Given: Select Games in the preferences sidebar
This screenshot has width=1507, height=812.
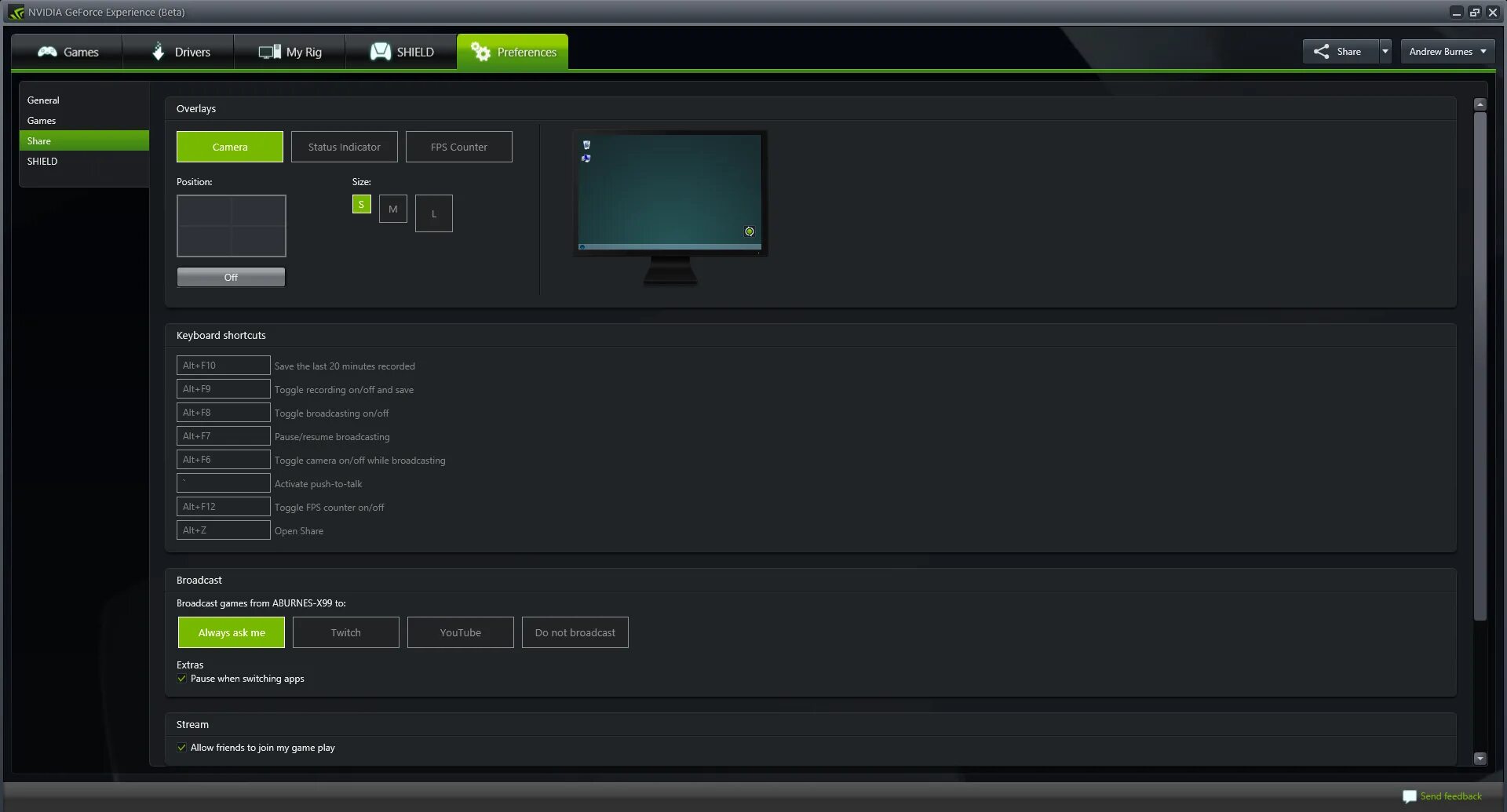Looking at the screenshot, I should point(84,121).
